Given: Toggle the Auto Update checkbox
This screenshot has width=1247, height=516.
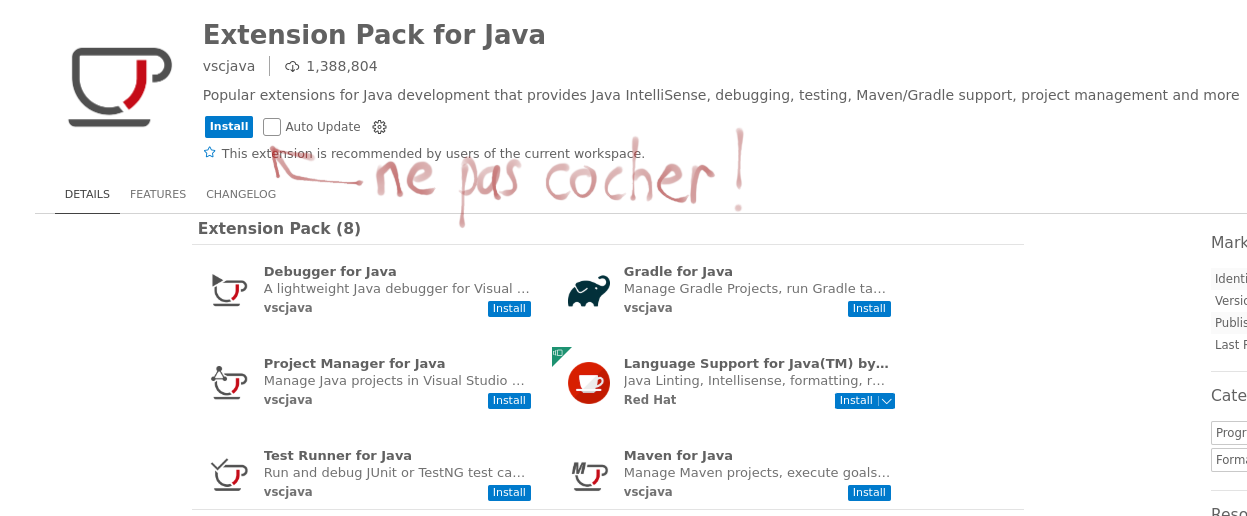Looking at the screenshot, I should click(272, 127).
